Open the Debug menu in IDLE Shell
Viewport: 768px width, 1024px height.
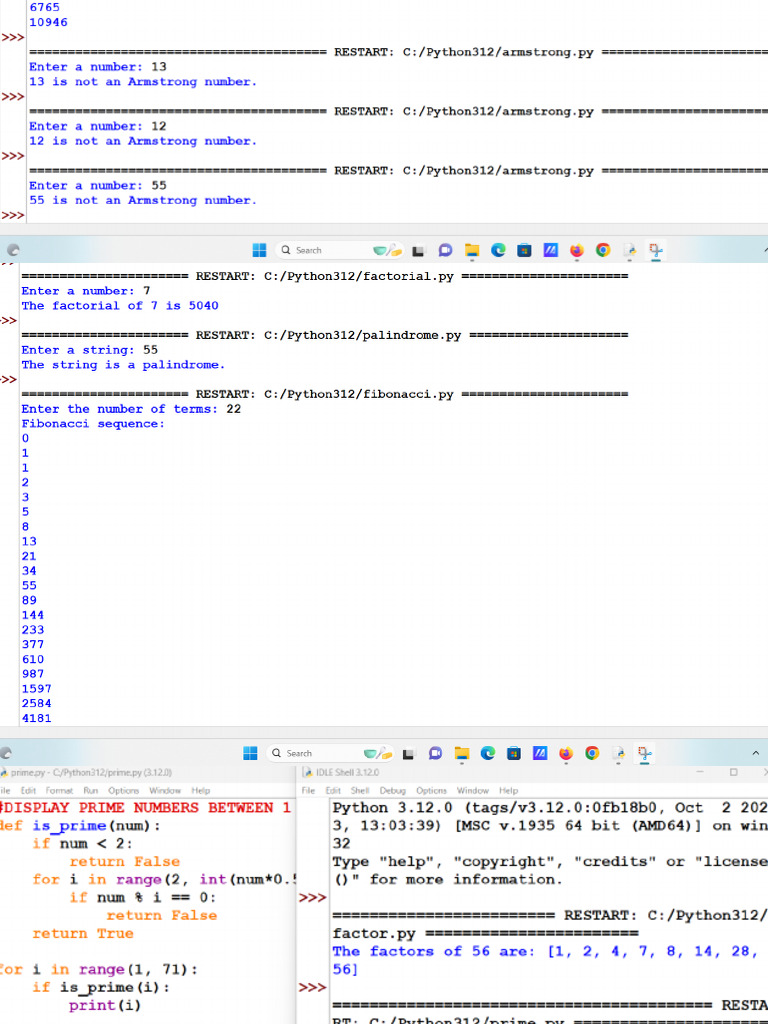pyautogui.click(x=392, y=790)
